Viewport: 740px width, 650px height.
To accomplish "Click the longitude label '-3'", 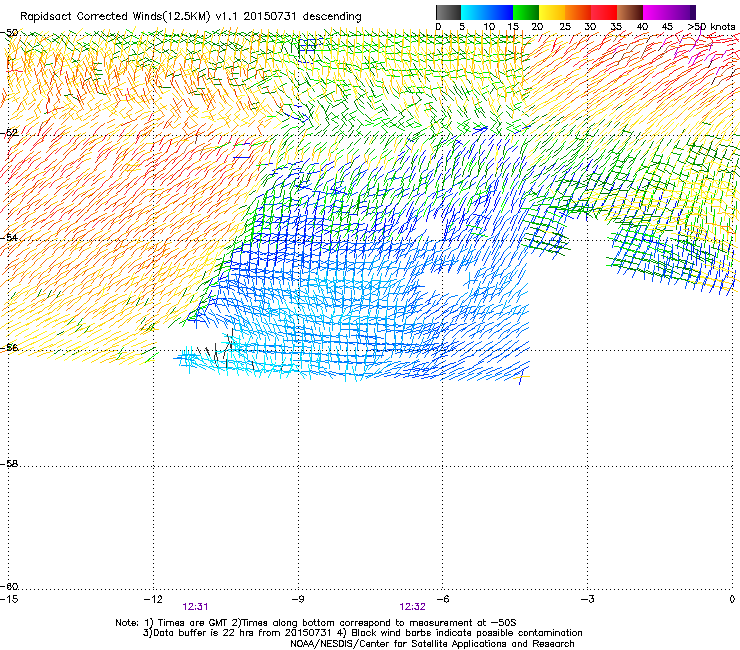I will tap(587, 599).
